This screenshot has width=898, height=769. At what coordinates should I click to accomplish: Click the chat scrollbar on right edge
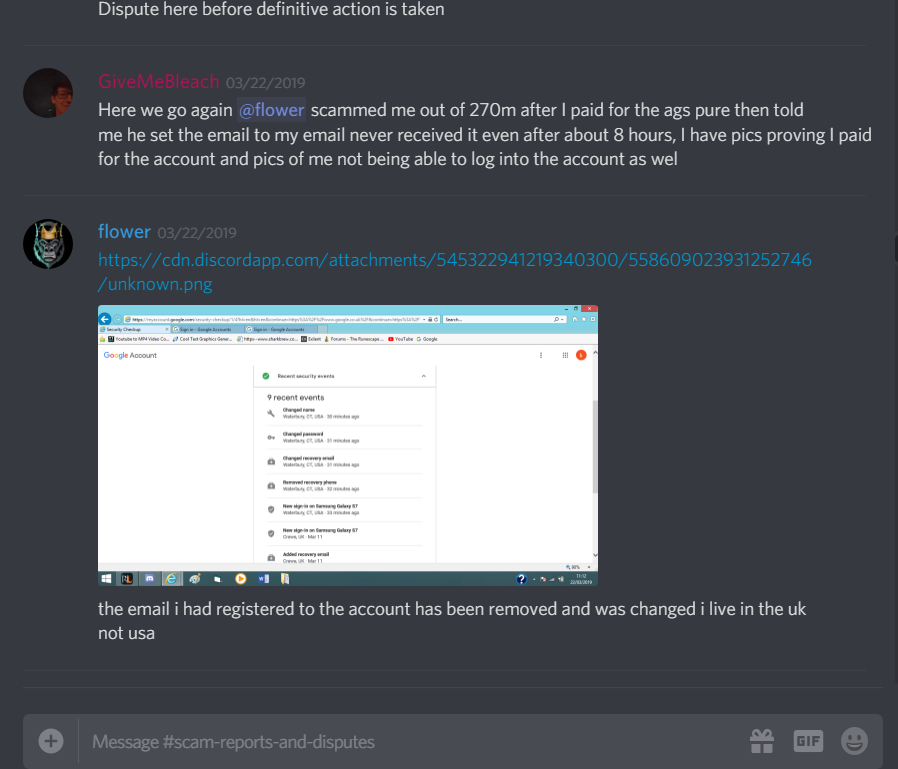point(894,247)
